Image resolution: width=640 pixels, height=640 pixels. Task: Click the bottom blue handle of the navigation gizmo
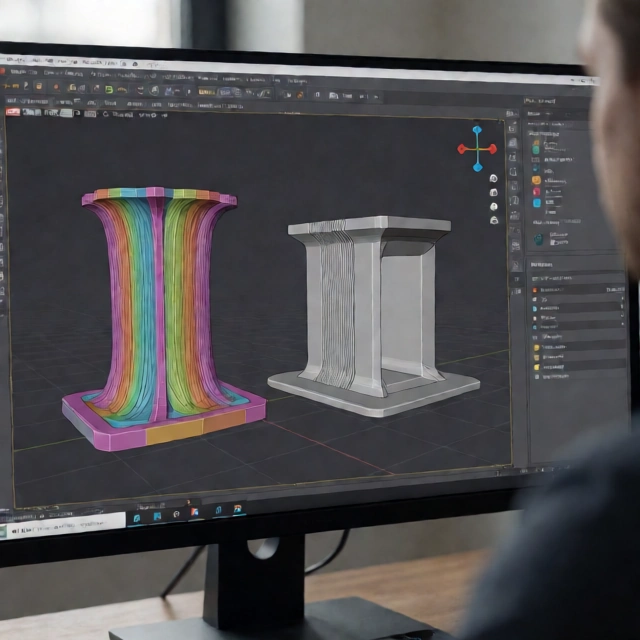477,167
